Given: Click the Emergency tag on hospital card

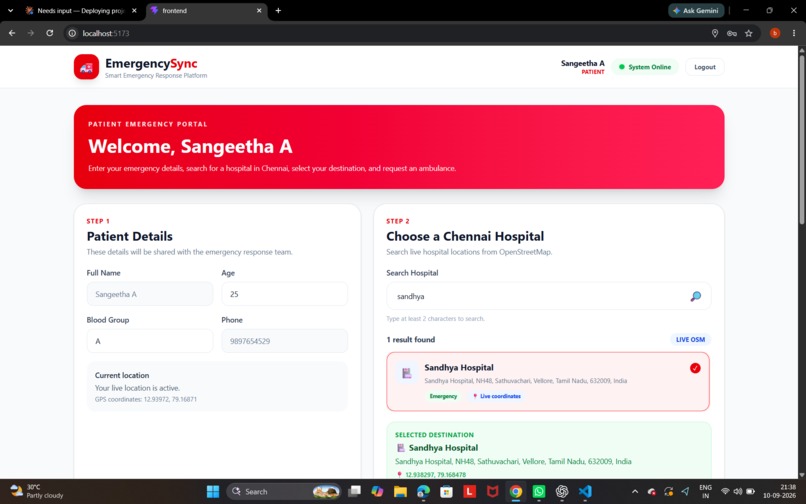Looking at the screenshot, I should [x=443, y=396].
